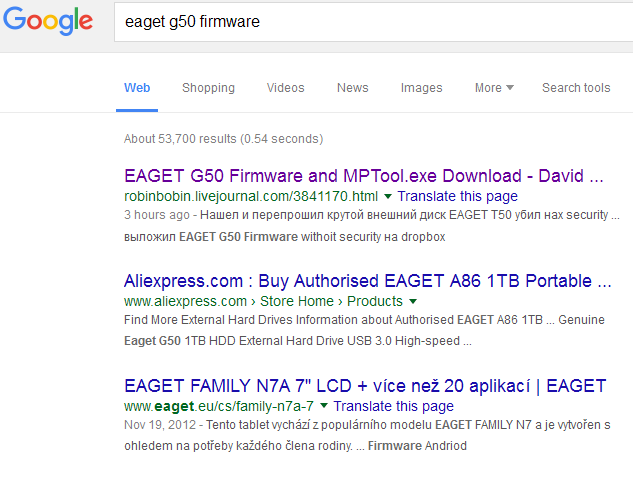Translate the eaget.eu family-n7a-7 page
Image resolution: width=633 pixels, height=478 pixels.
[393, 406]
